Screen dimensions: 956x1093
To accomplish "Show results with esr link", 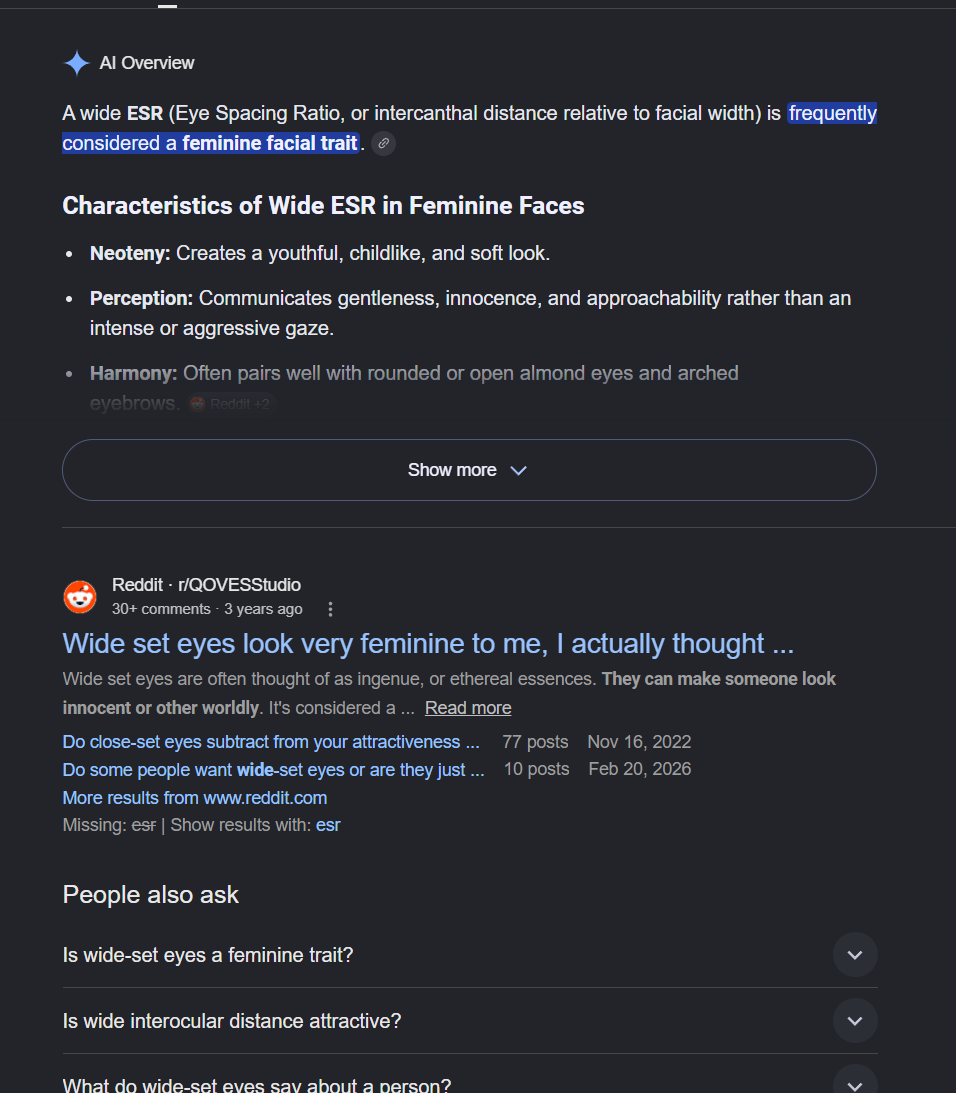I will 328,825.
